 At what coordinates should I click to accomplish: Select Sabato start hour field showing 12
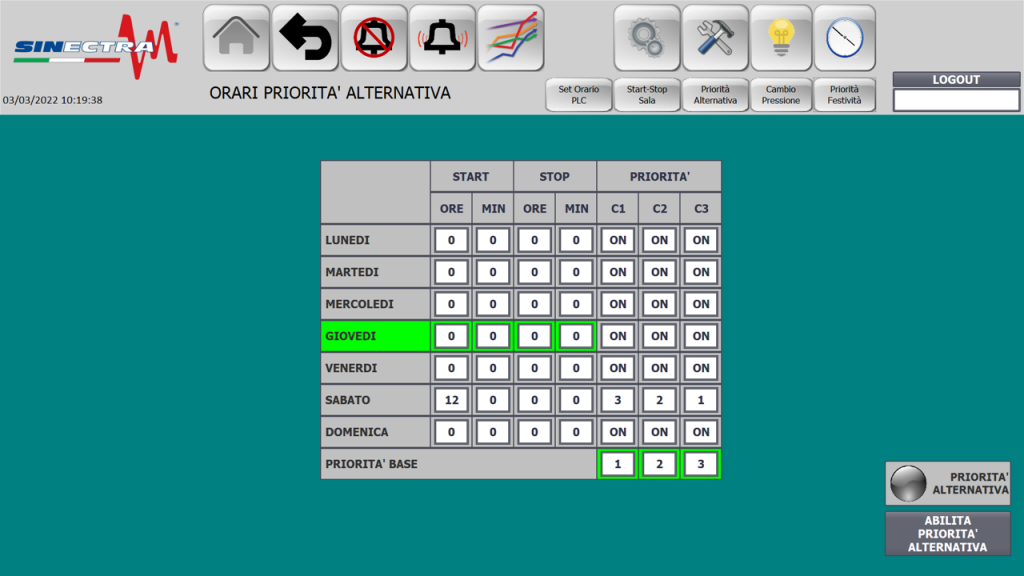click(x=451, y=400)
